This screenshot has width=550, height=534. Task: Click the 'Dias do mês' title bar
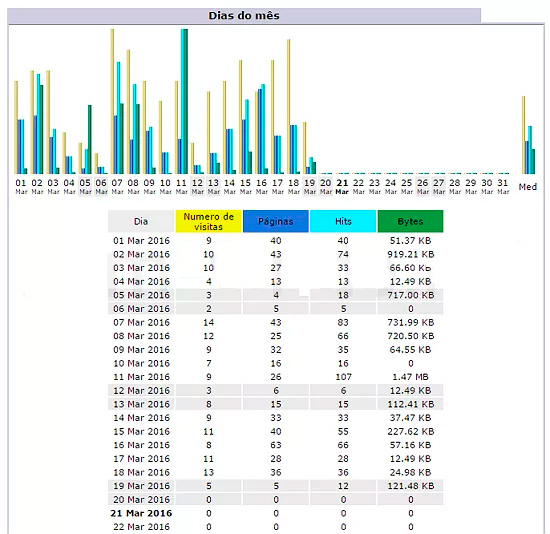pos(244,16)
